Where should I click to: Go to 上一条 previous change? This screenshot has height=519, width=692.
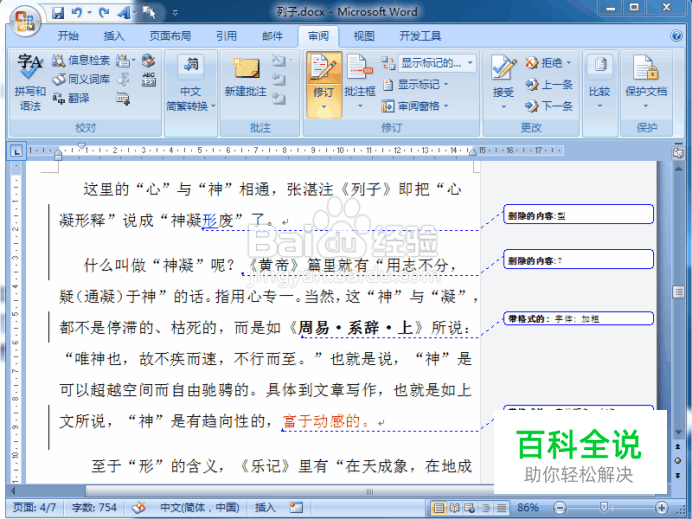tap(549, 84)
